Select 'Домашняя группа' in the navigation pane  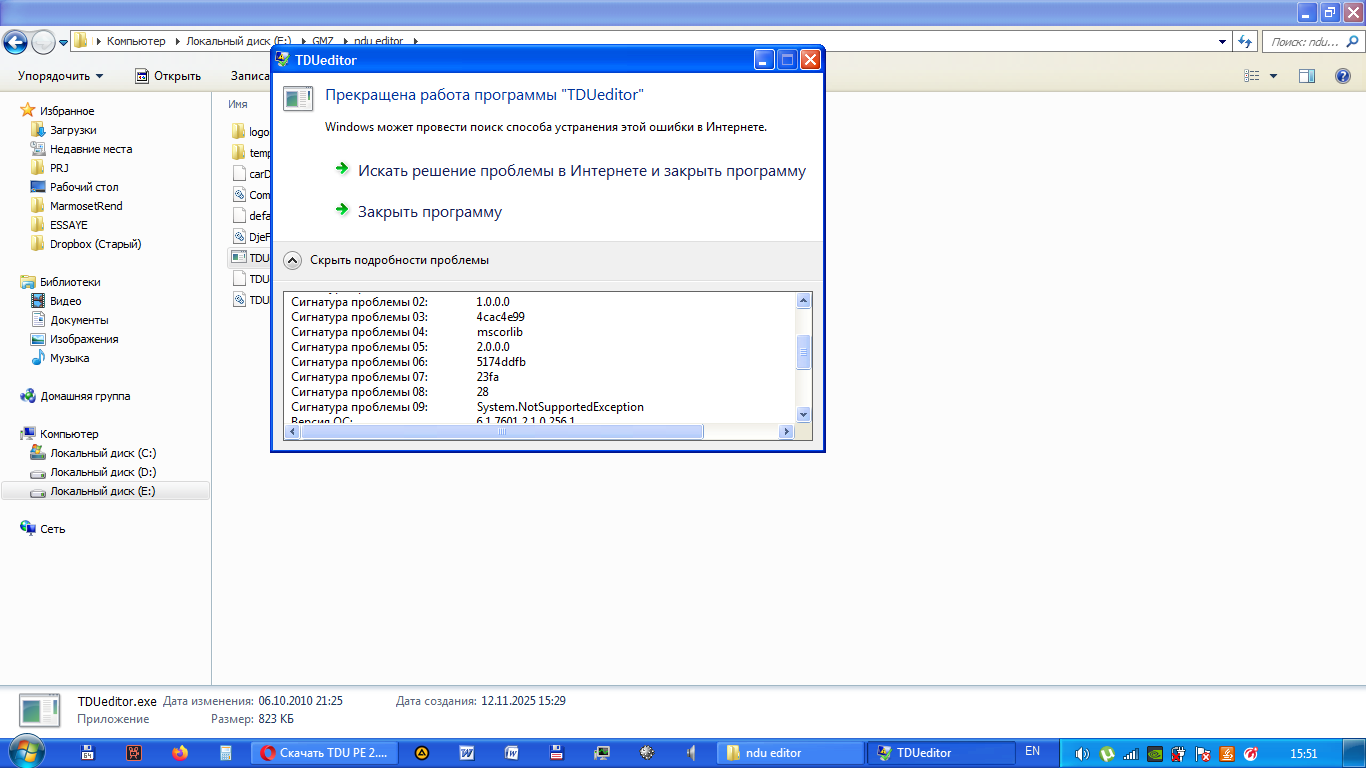[x=85, y=396]
